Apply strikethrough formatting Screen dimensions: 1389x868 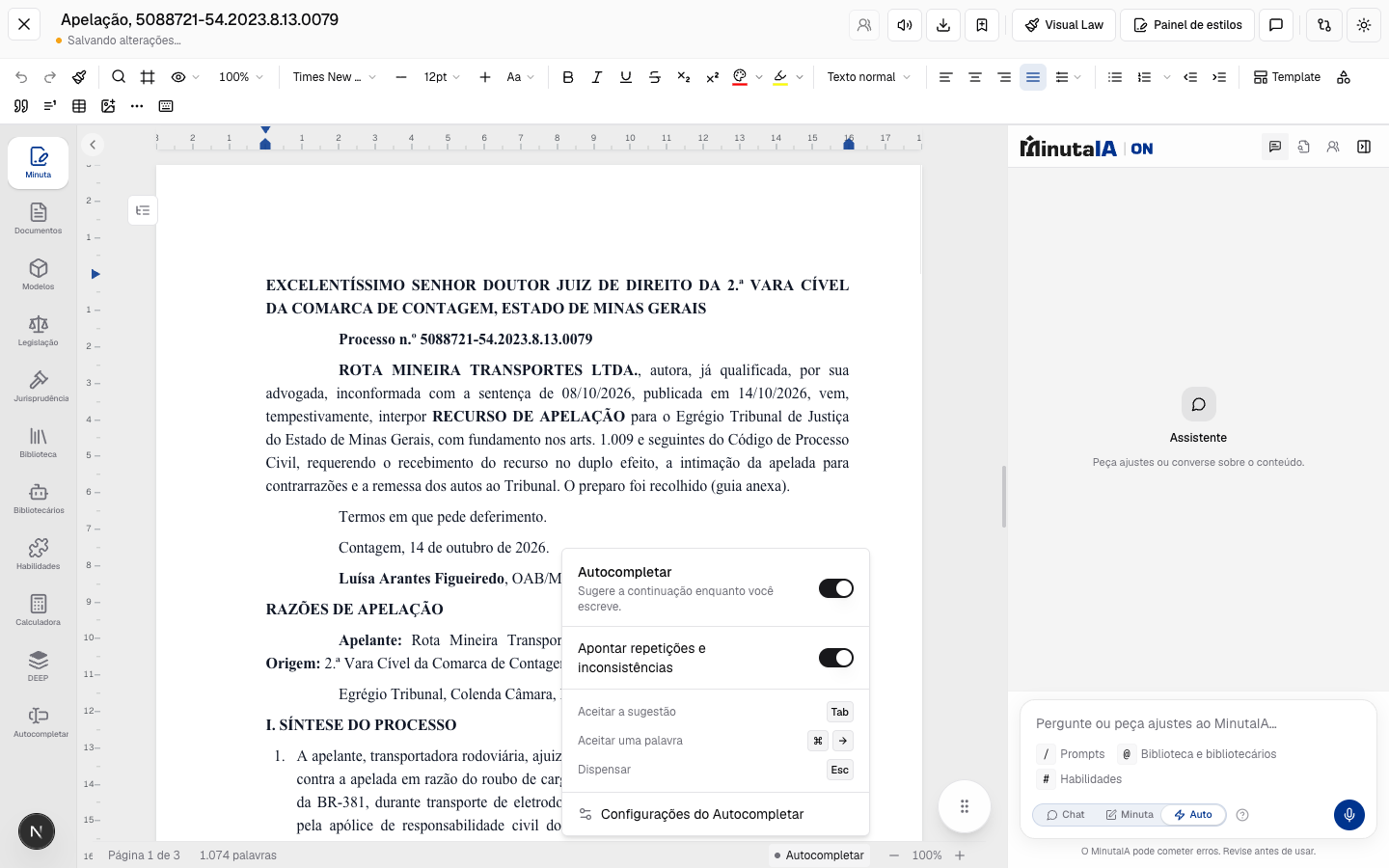coord(655,77)
